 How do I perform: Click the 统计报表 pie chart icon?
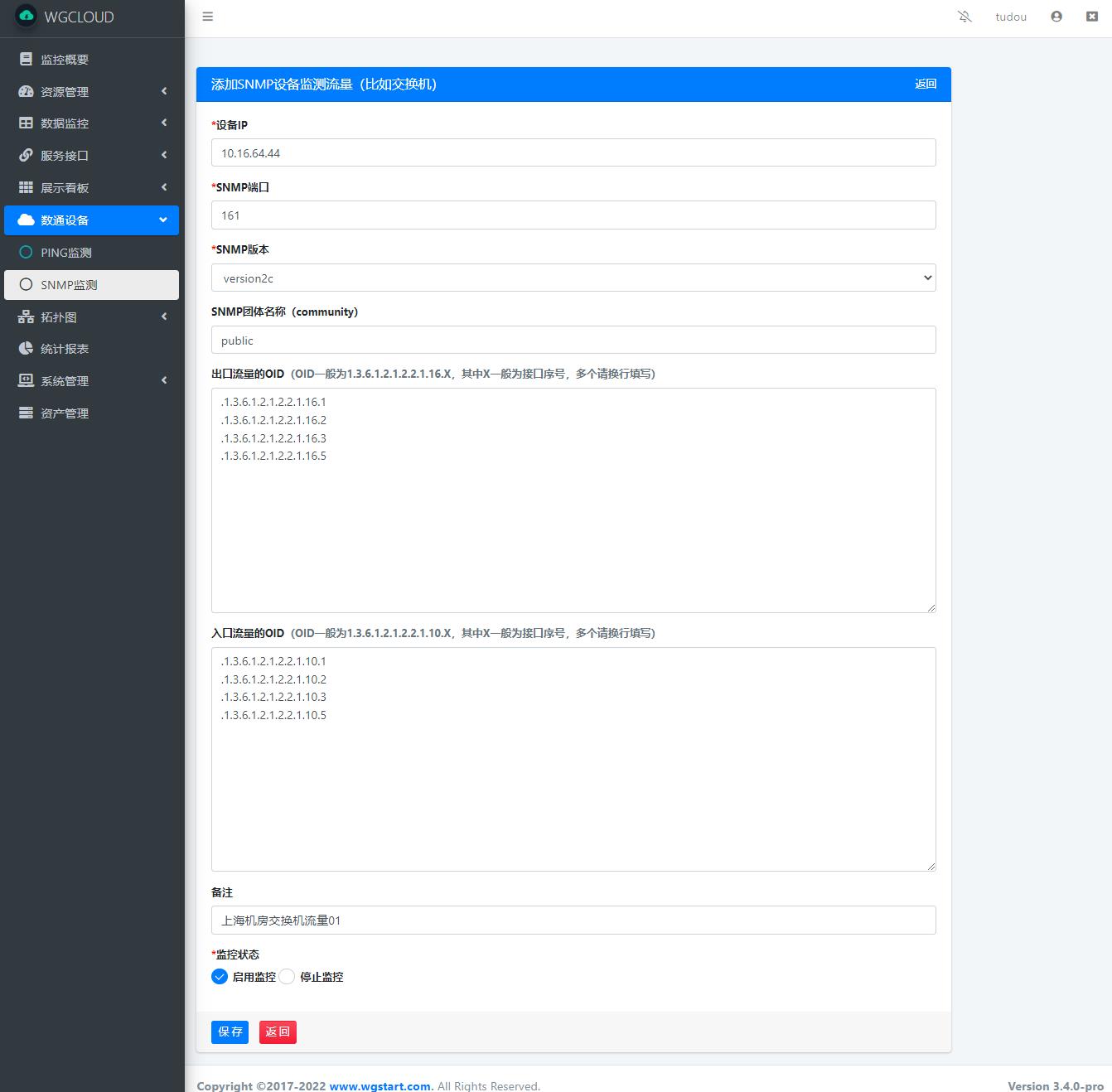tap(27, 349)
